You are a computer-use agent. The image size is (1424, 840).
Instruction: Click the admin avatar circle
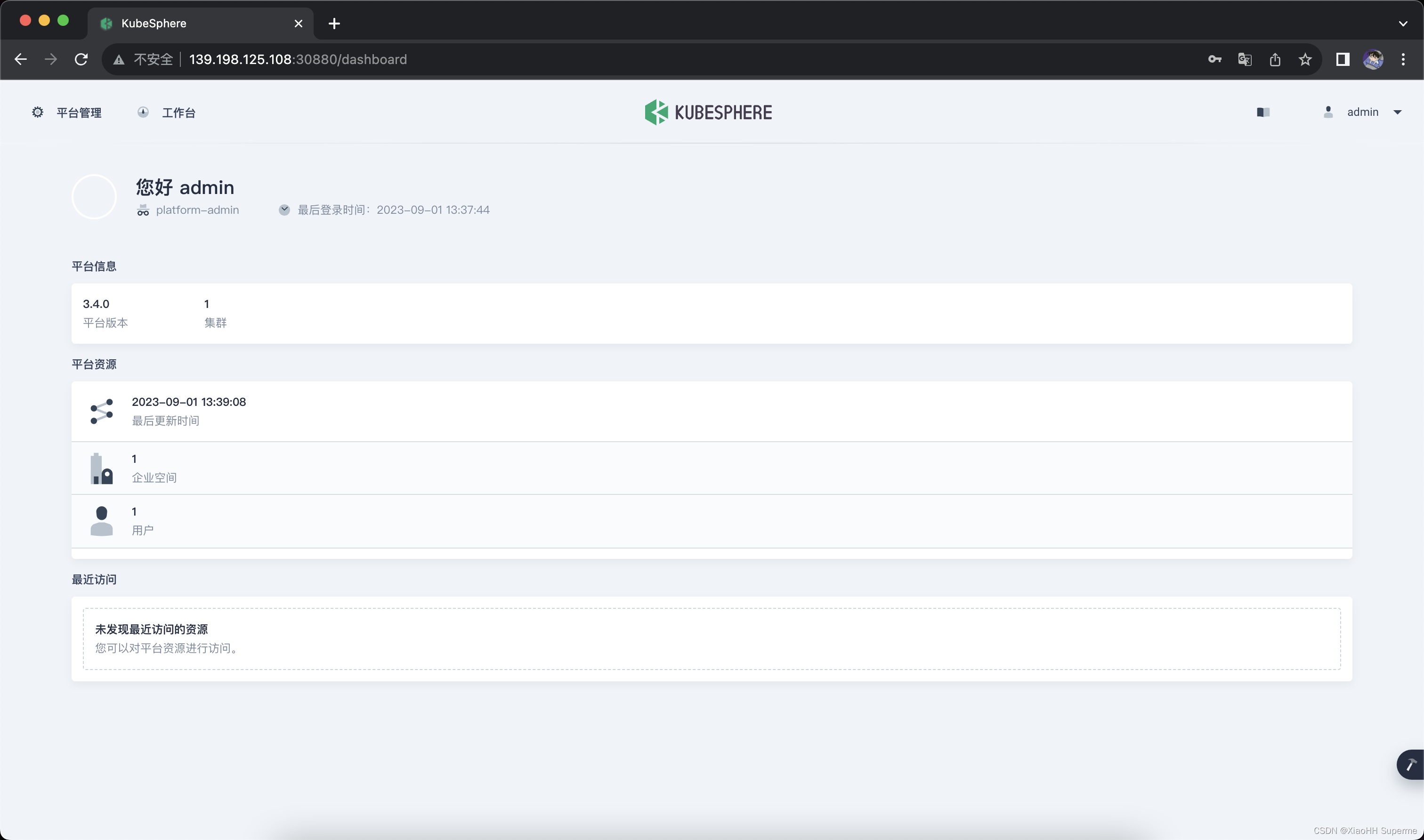94,196
